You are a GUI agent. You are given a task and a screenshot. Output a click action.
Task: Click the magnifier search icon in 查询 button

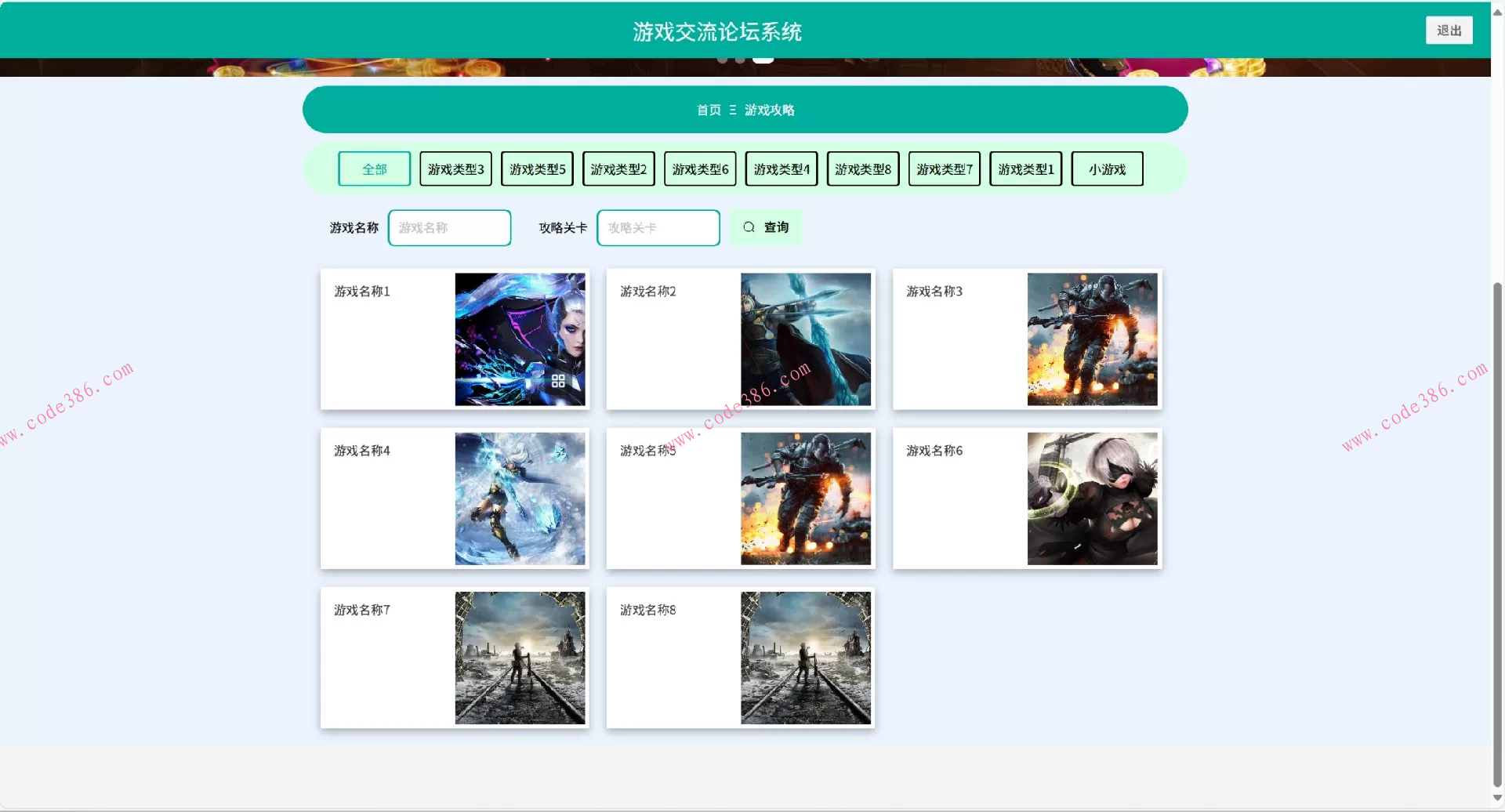pos(749,227)
